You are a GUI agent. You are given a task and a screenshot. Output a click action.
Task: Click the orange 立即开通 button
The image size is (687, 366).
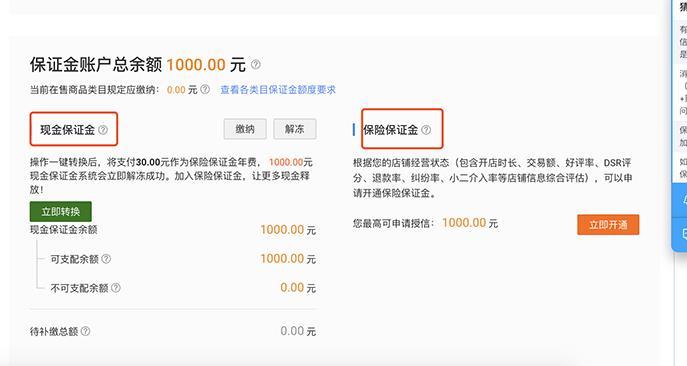tap(608, 225)
